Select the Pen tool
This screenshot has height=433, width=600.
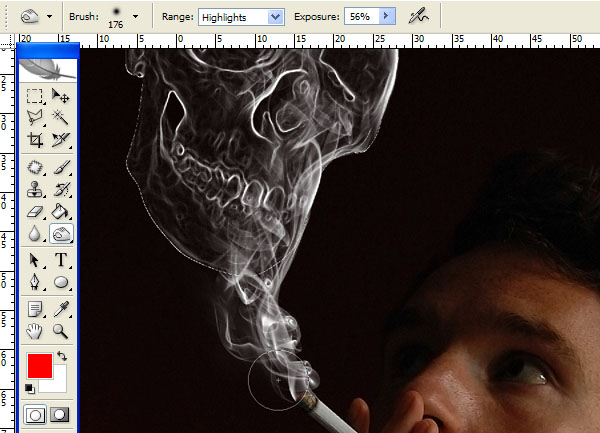pyautogui.click(x=35, y=282)
